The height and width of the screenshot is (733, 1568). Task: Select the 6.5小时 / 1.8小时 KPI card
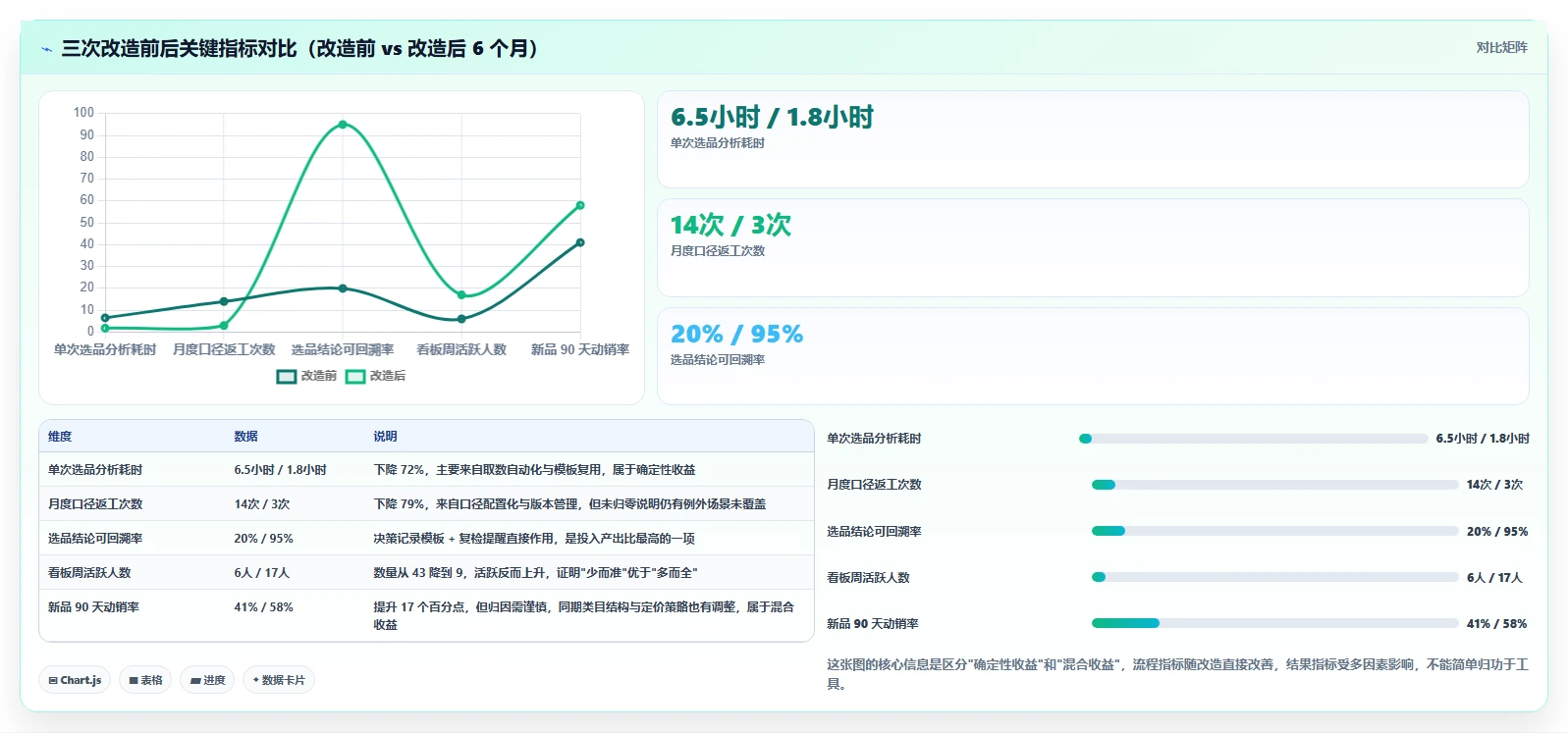tap(1093, 139)
